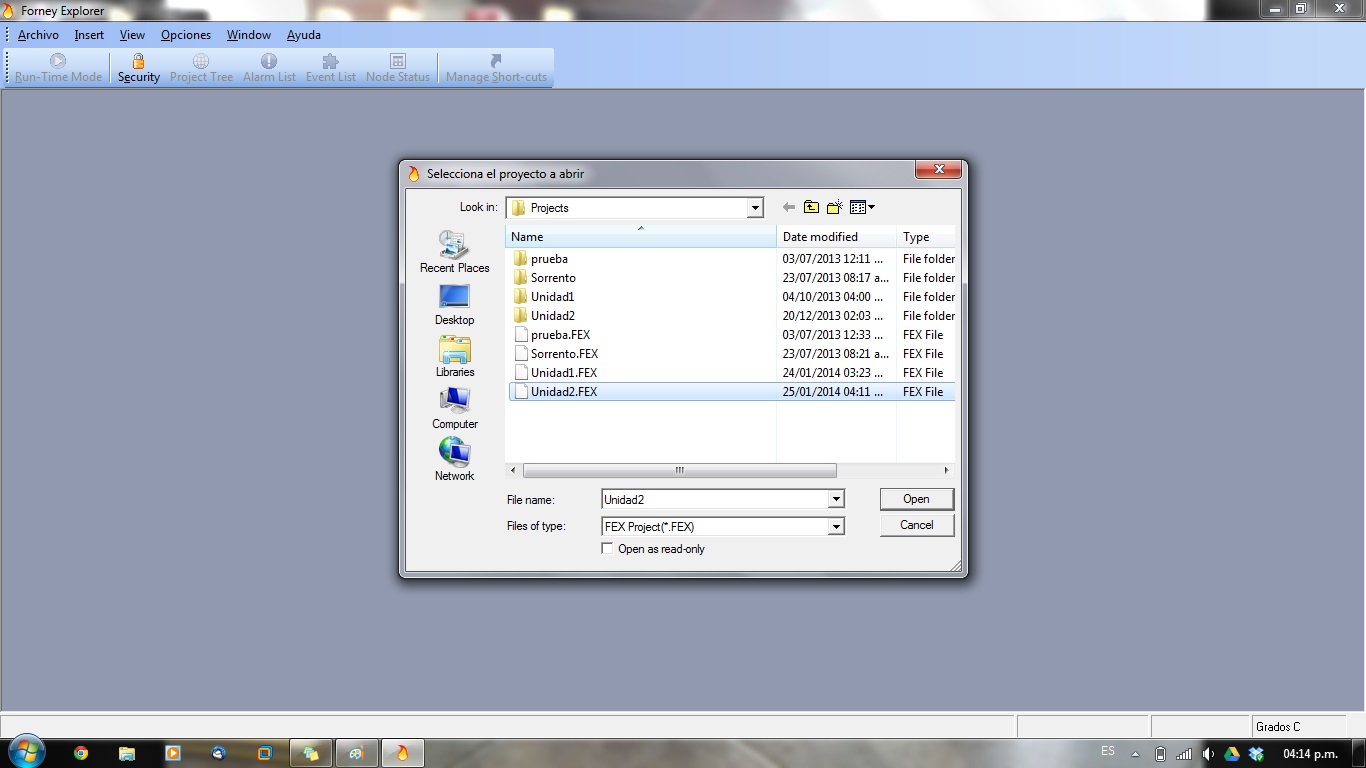Expand the File name dropdown arrow

(x=836, y=499)
